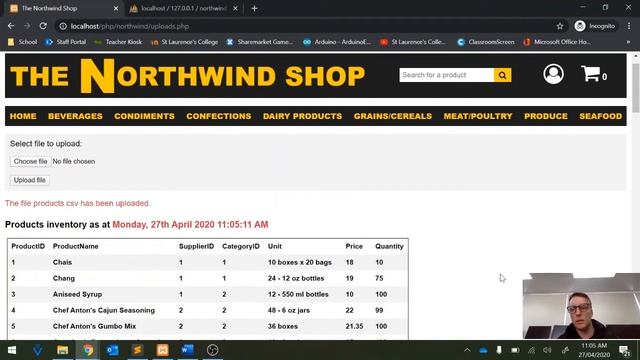Click the OneDrive cloud tray icon
Image resolution: width=640 pixels, height=360 pixels.
pyautogui.click(x=483, y=350)
